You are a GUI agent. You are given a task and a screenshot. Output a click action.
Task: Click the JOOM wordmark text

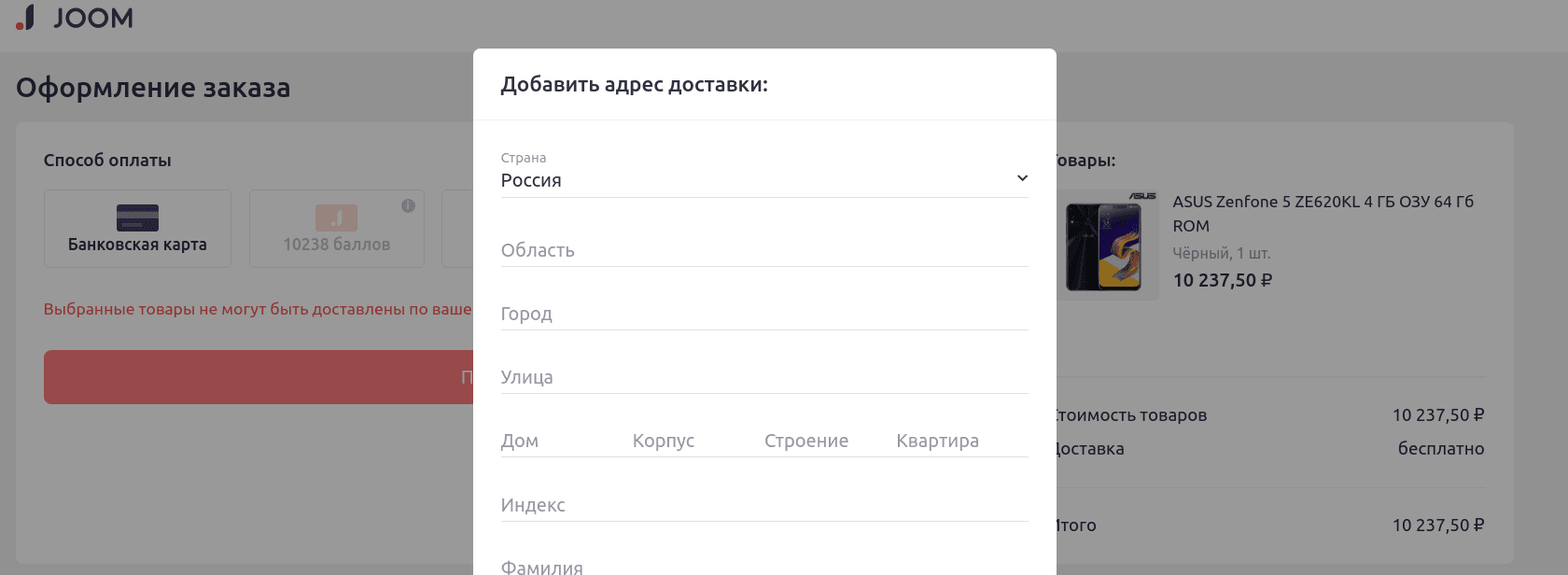point(93,18)
